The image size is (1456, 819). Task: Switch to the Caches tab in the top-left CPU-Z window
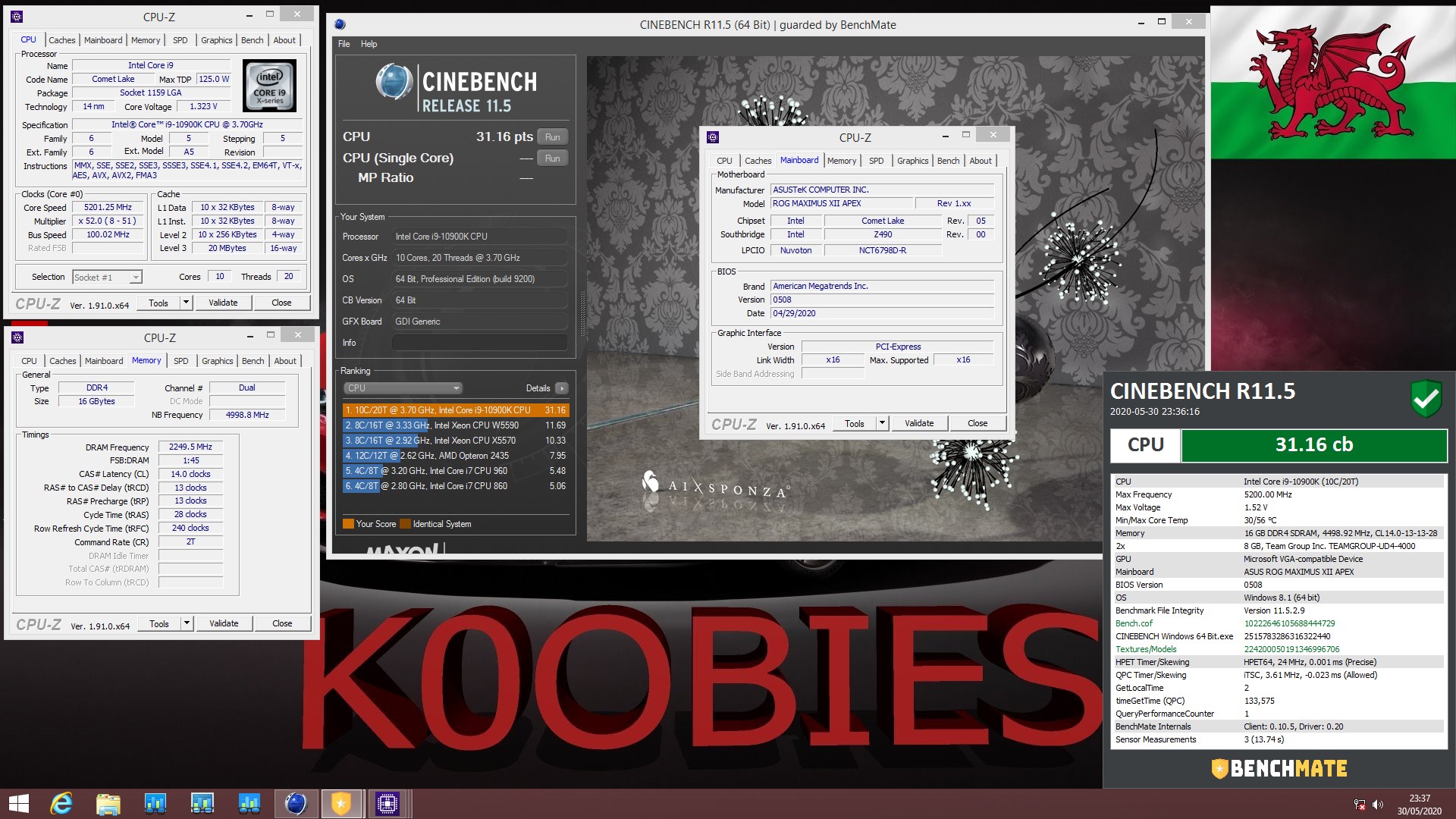click(x=62, y=40)
